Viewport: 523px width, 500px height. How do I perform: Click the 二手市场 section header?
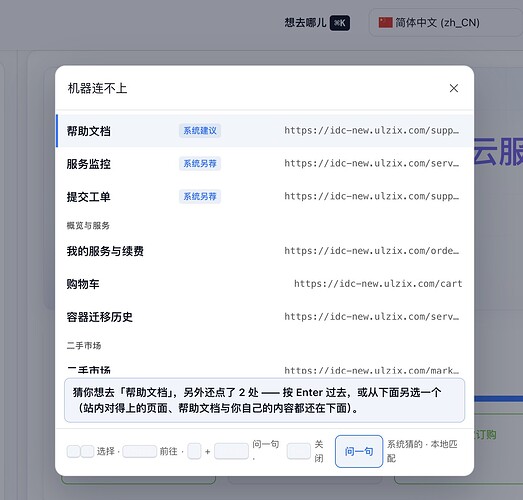[84, 346]
